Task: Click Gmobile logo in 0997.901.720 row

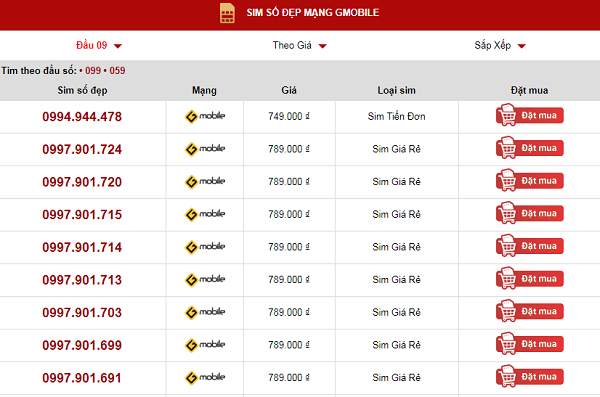Action: pos(205,181)
